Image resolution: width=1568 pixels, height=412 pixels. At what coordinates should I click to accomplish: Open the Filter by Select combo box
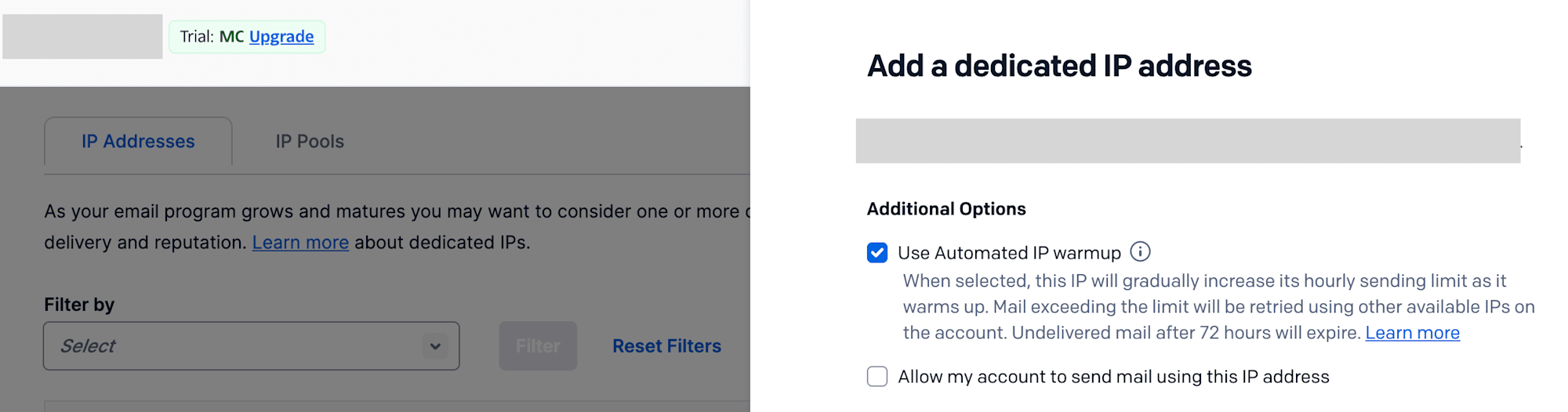[x=235, y=346]
